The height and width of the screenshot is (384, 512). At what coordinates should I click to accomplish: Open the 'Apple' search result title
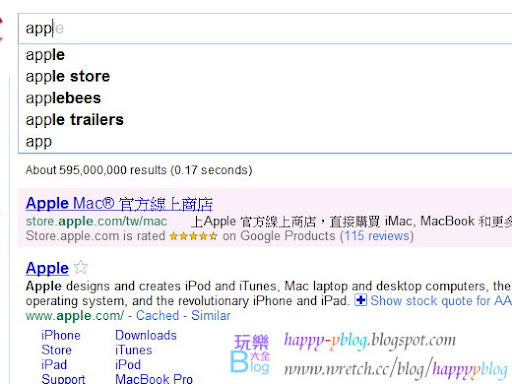(x=47, y=268)
